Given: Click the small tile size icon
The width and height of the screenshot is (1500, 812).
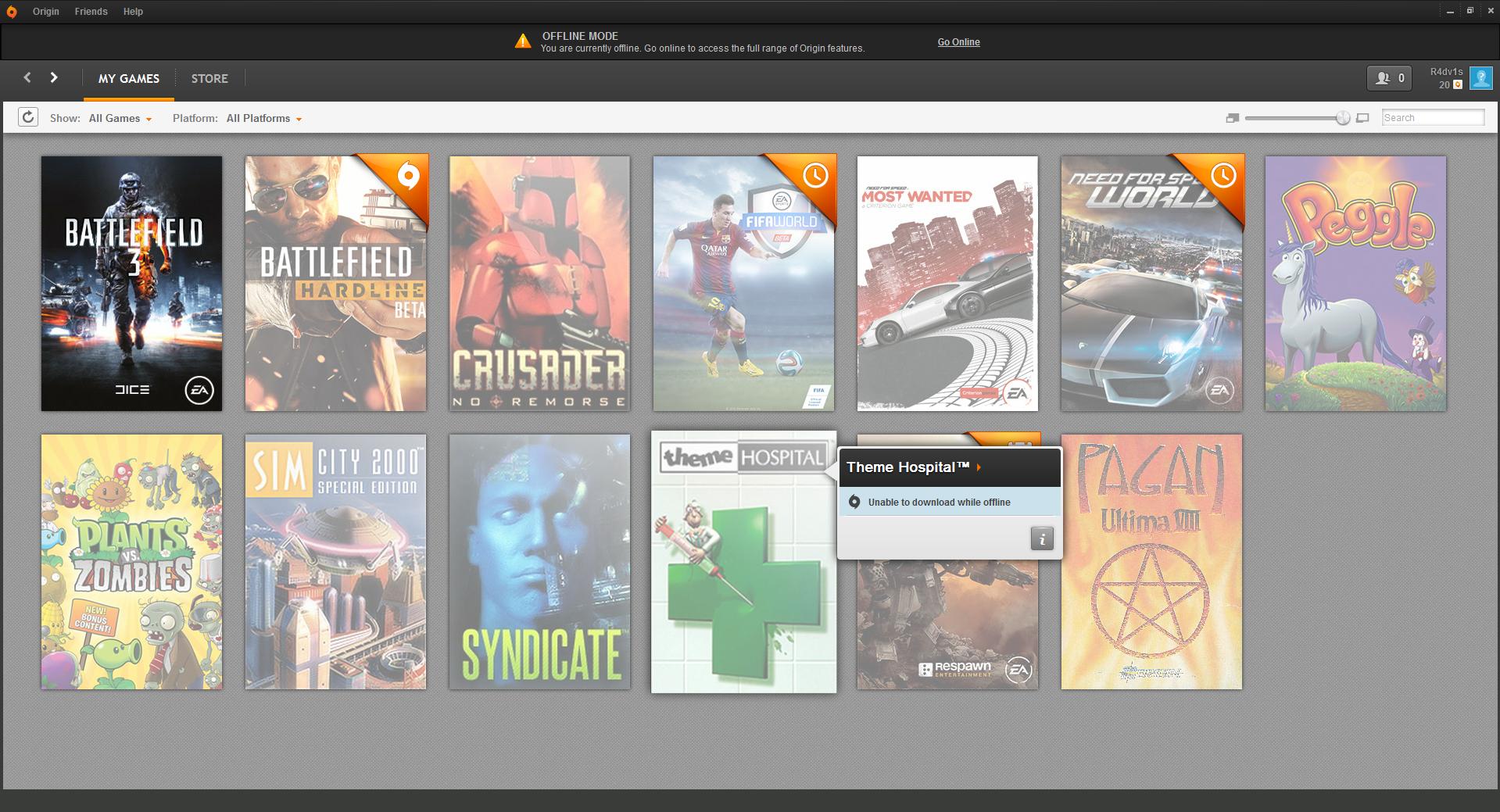Looking at the screenshot, I should coord(1233,118).
